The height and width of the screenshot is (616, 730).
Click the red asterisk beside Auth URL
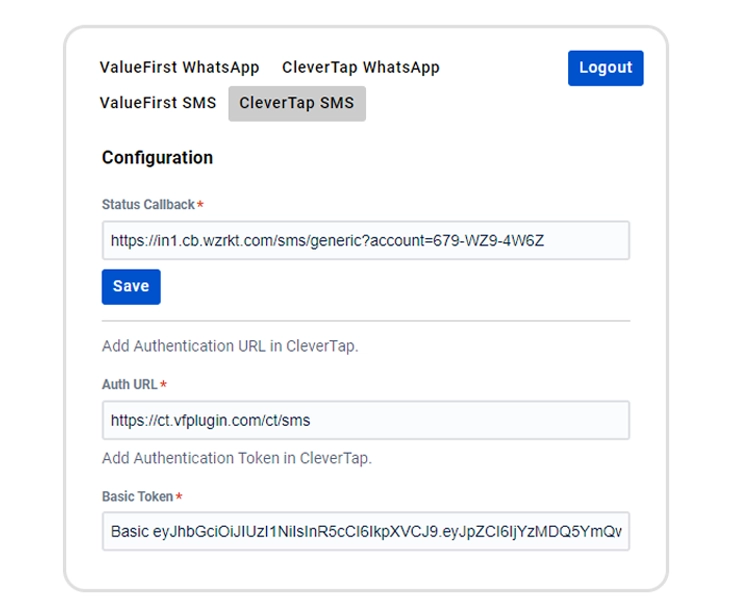[x=163, y=384]
